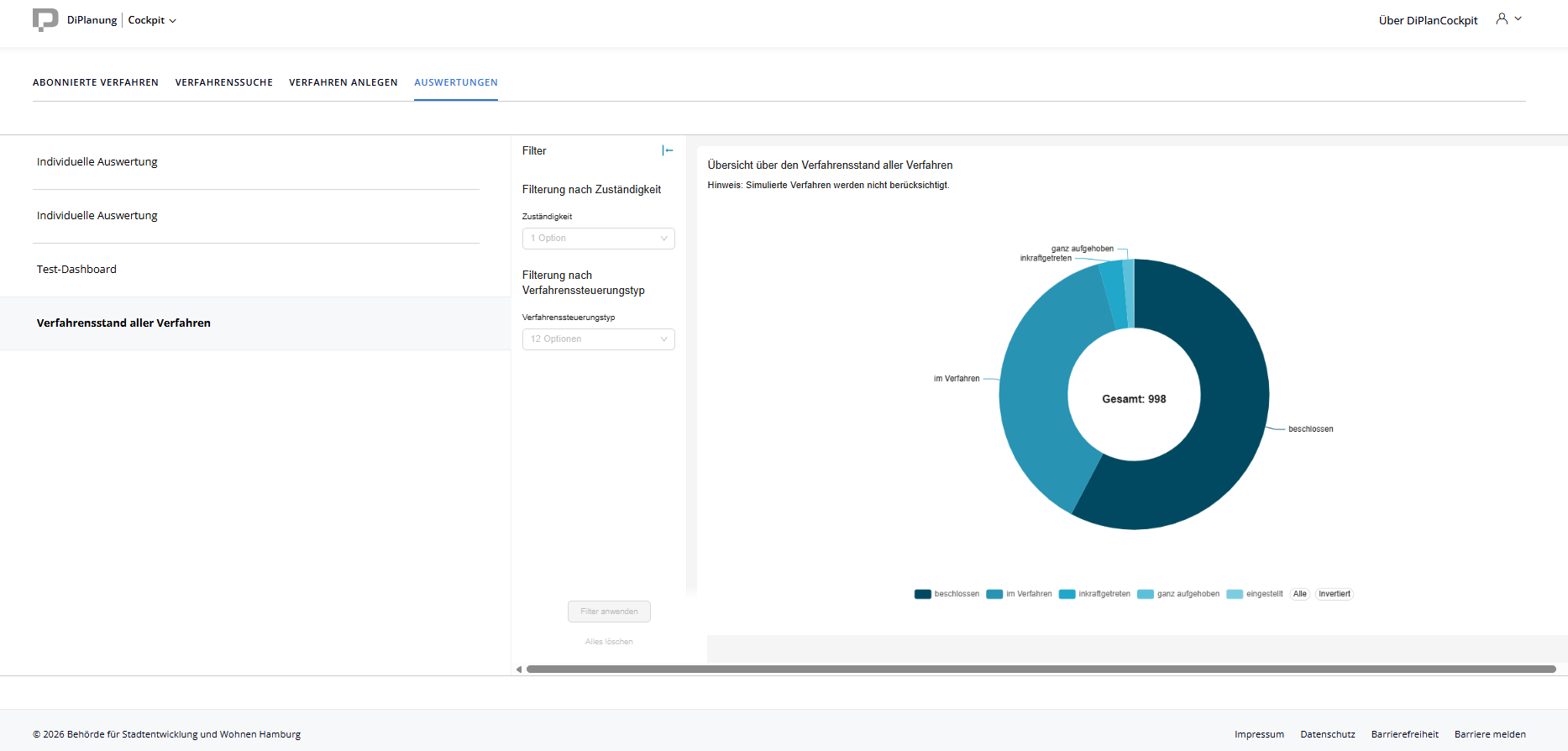The height and width of the screenshot is (751, 1568).
Task: Click the 'Filter anwenden' button
Action: point(609,612)
